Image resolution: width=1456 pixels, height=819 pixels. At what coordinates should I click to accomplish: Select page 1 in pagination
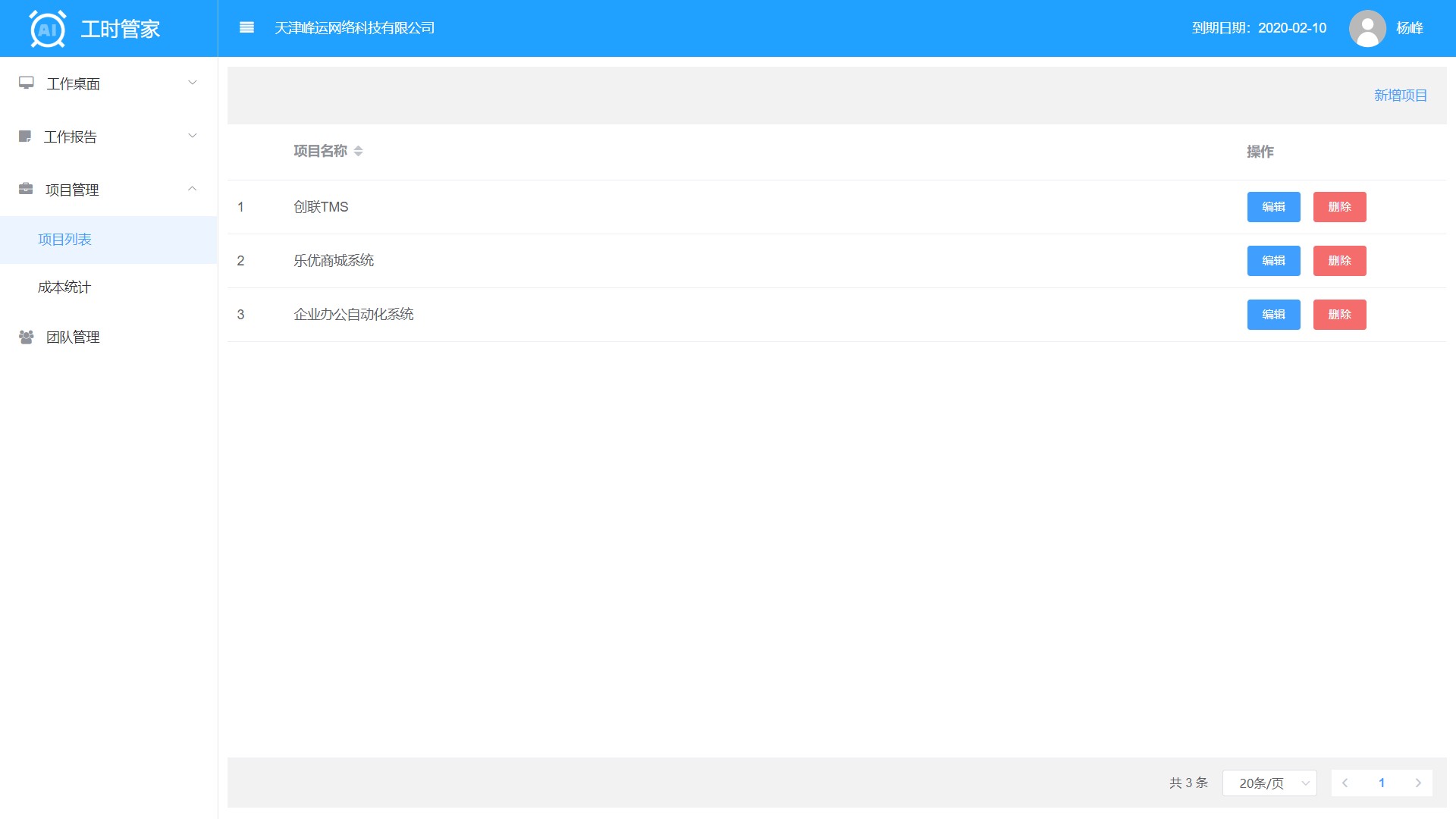click(1381, 783)
